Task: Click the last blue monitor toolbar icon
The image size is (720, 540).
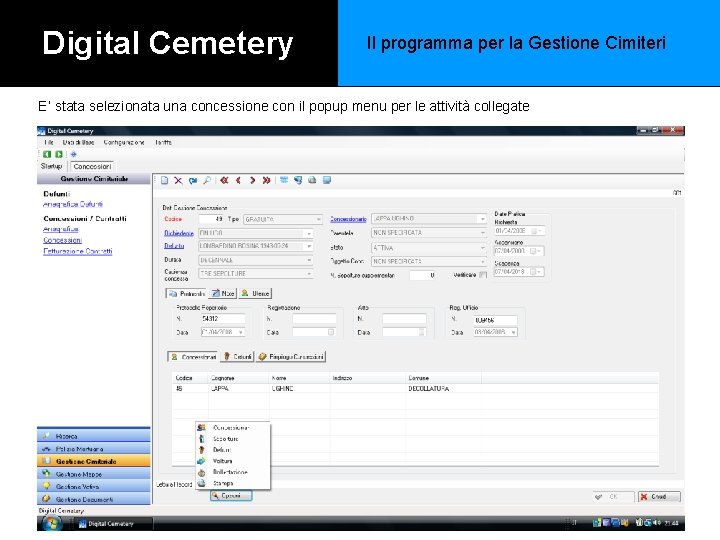Action: (327, 180)
